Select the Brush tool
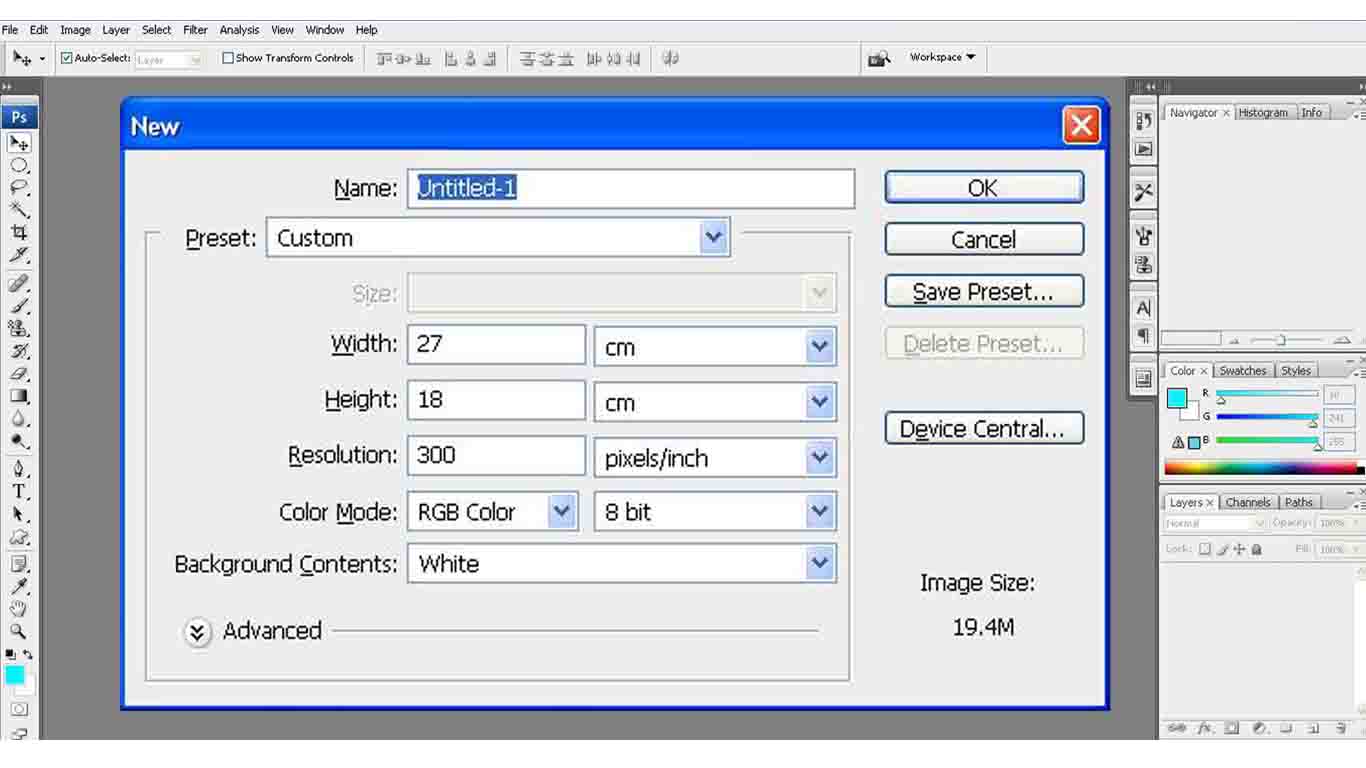1366x768 pixels. click(19, 305)
